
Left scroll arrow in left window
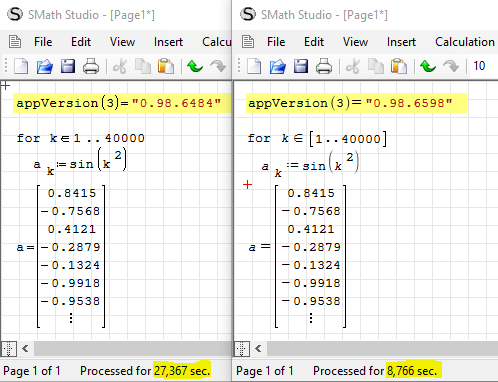25,349
